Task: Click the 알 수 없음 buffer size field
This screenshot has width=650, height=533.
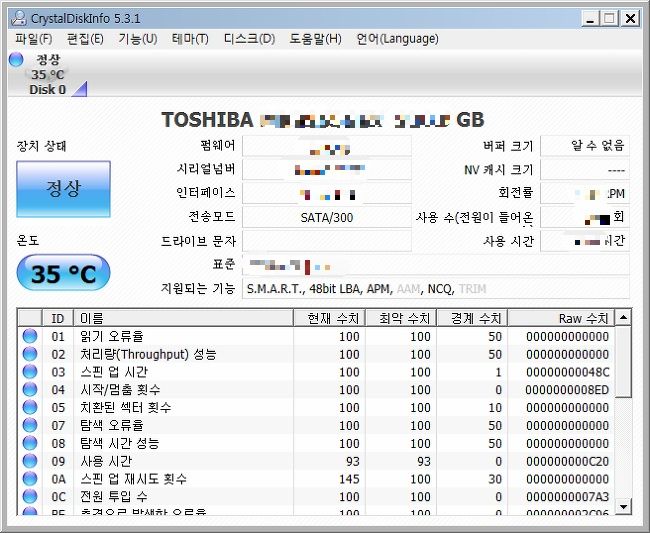Action: pos(585,146)
